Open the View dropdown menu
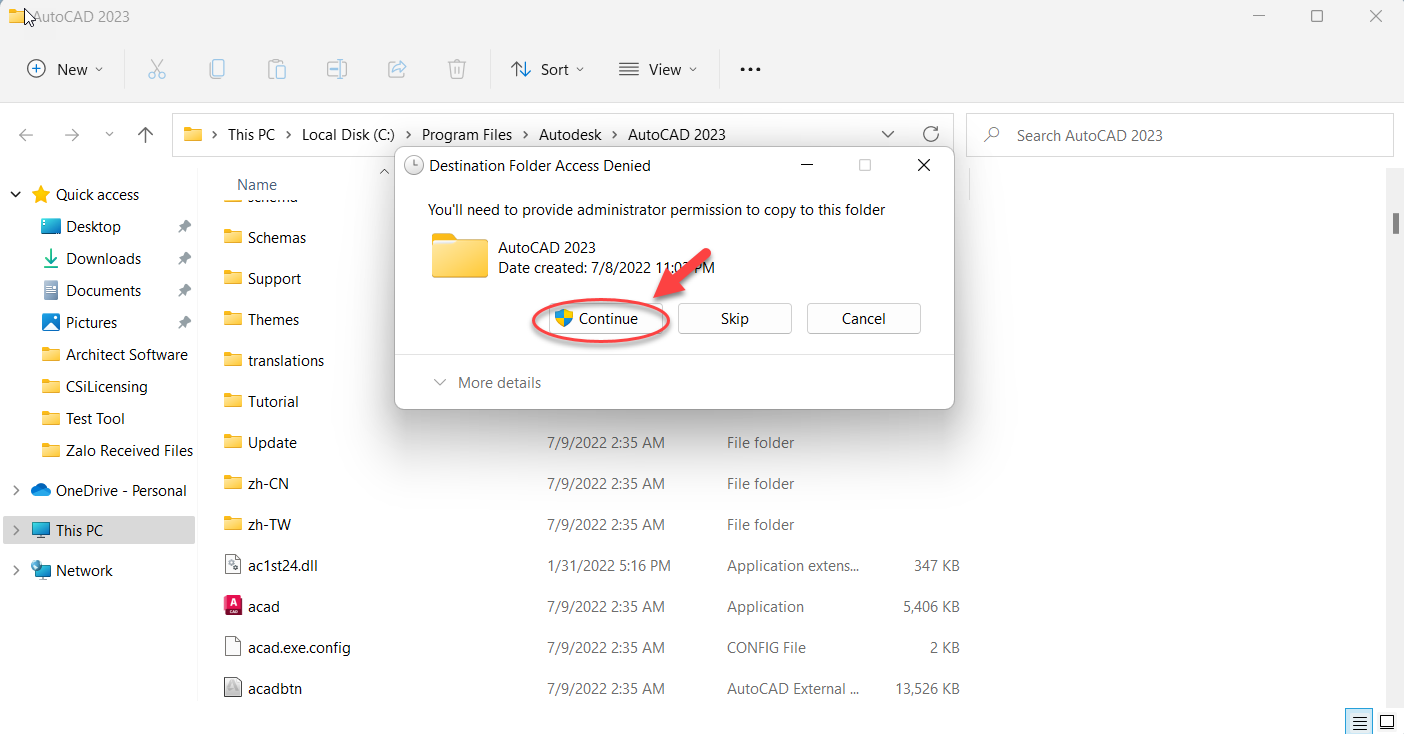The width and height of the screenshot is (1404, 734). (x=658, y=69)
